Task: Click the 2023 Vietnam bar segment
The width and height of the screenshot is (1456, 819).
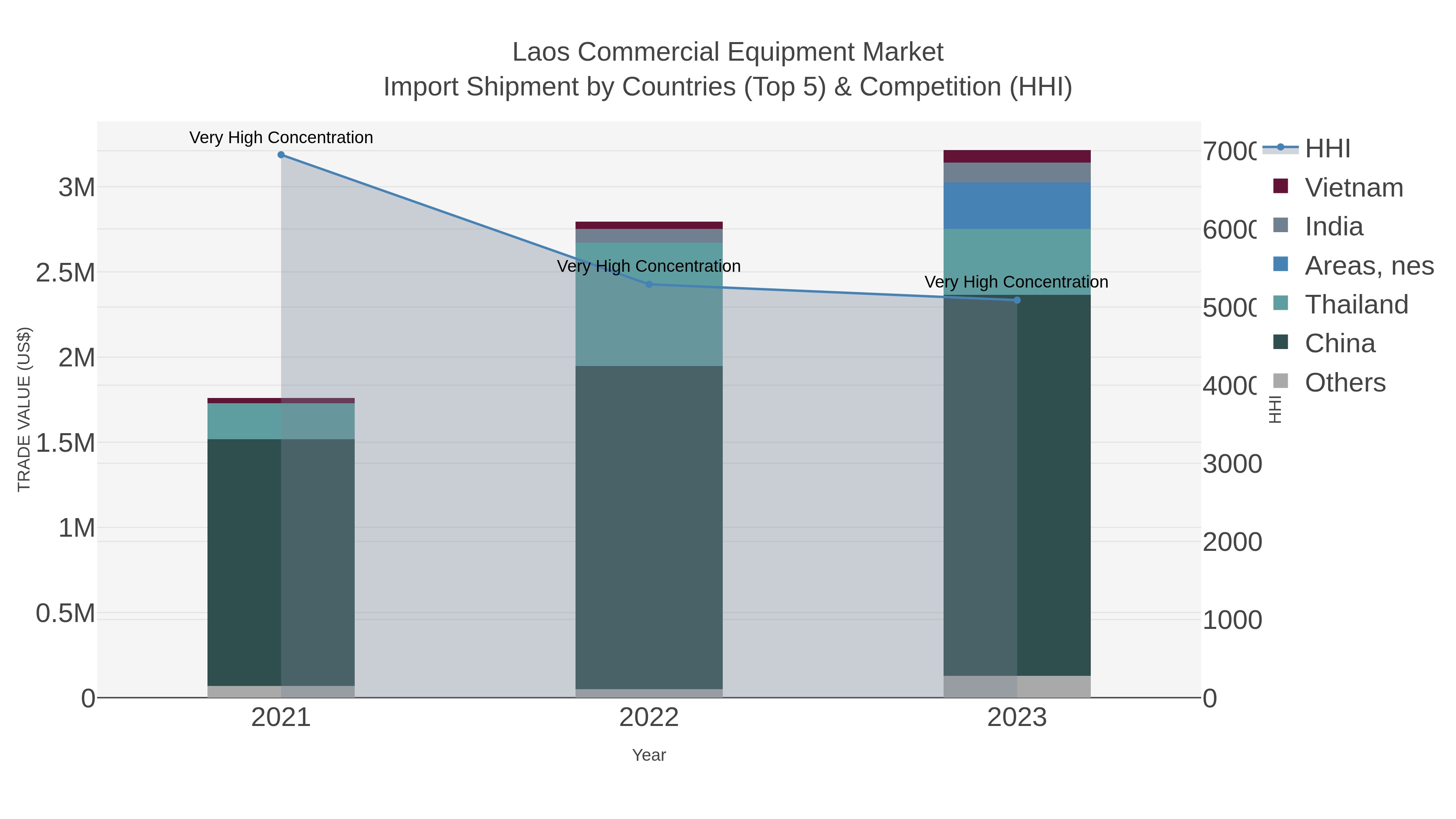Action: (1017, 157)
